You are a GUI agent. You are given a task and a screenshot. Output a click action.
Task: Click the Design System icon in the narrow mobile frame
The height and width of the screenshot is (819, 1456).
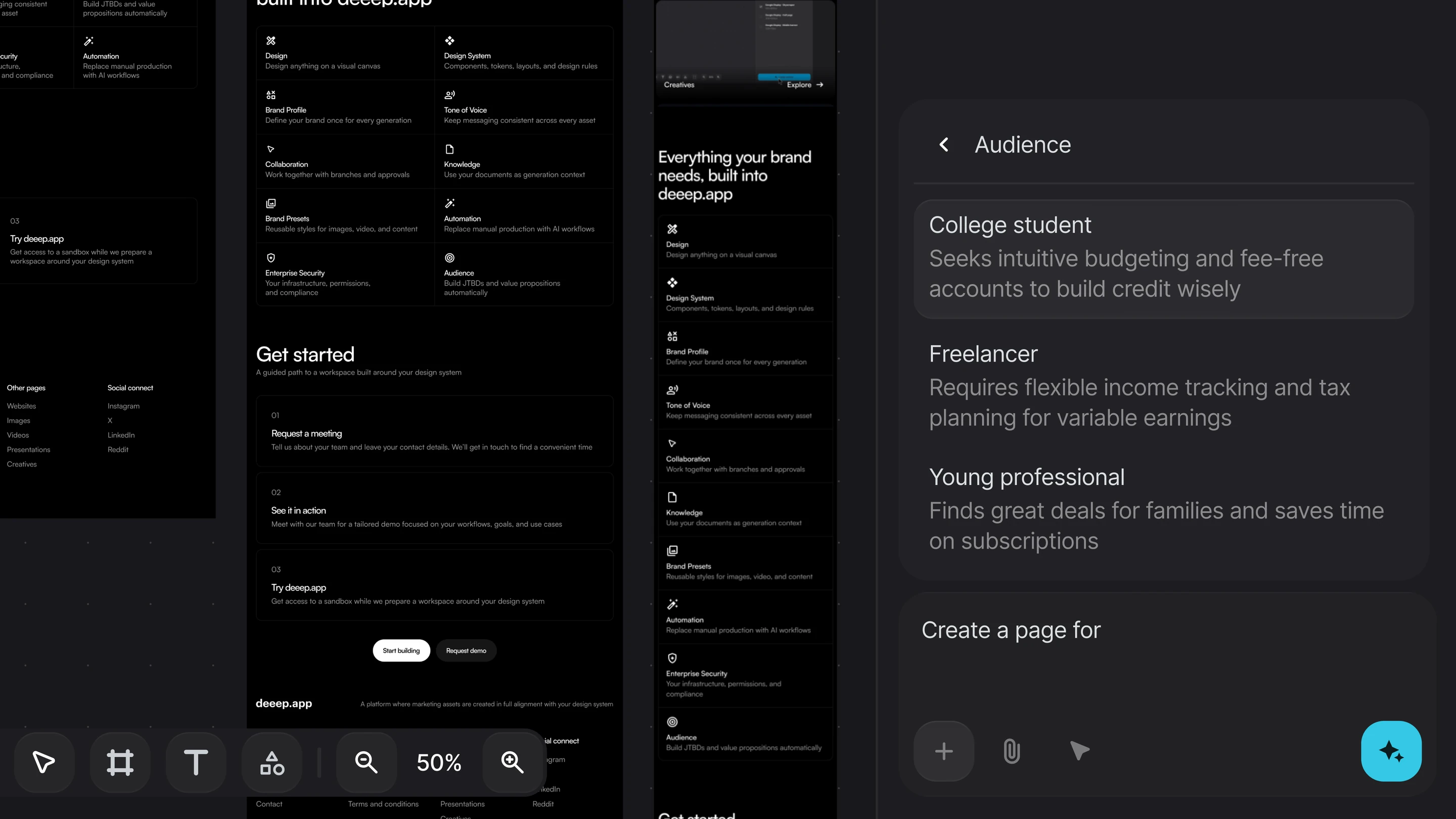[x=672, y=283]
